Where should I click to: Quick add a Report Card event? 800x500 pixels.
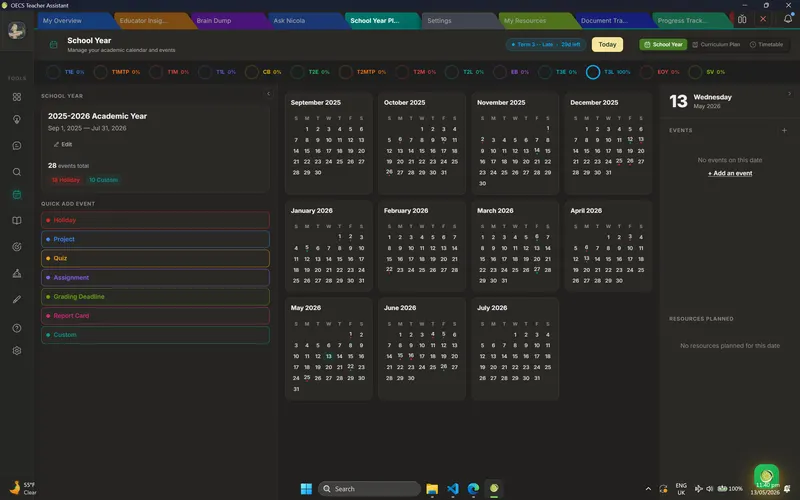point(155,316)
